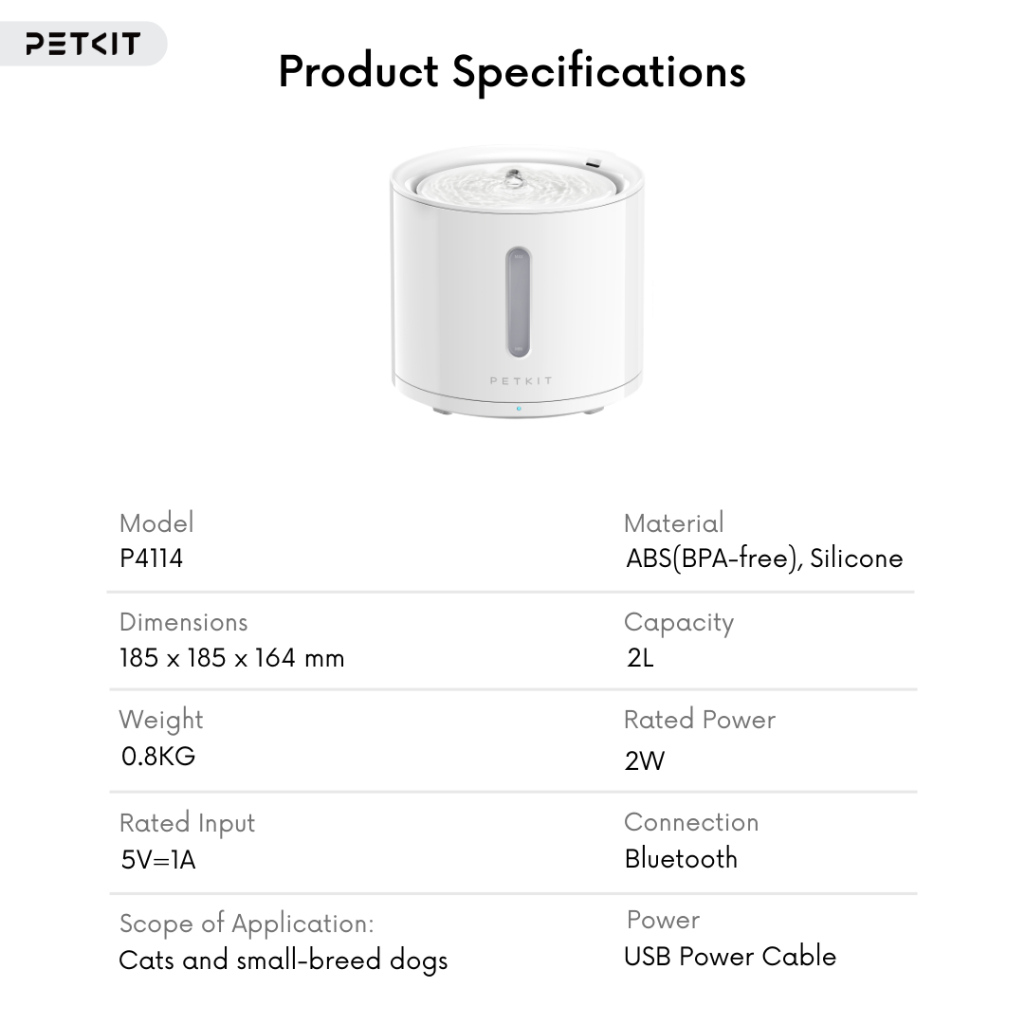Select ABS(BPA-free), Silicone text

coord(764,559)
